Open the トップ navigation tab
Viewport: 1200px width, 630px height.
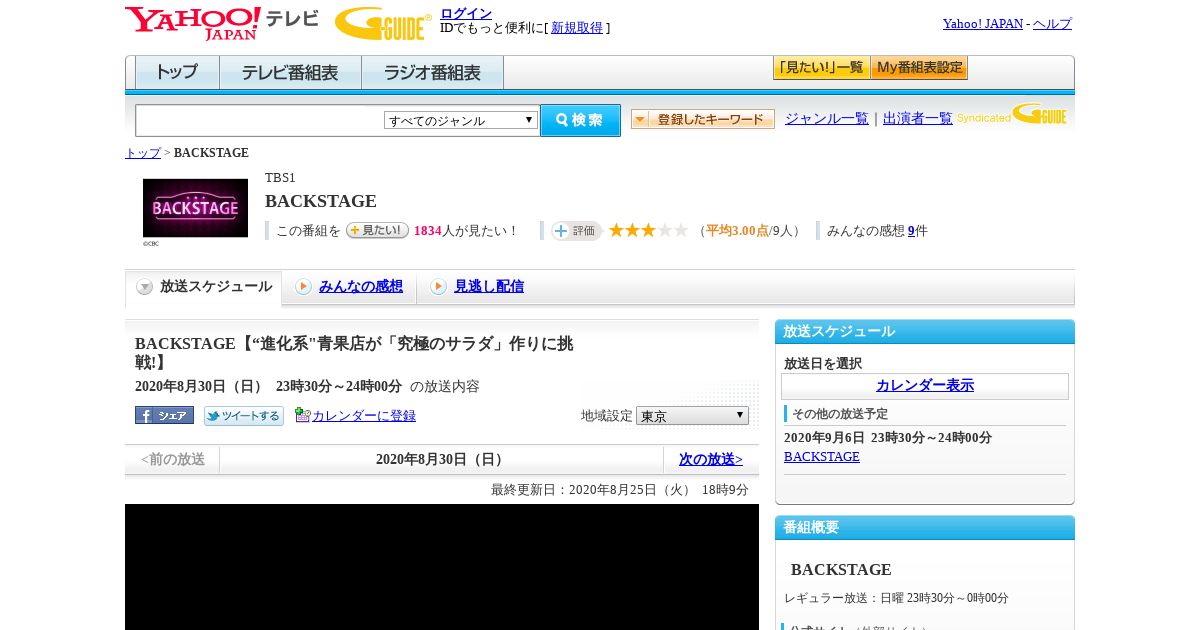177,72
